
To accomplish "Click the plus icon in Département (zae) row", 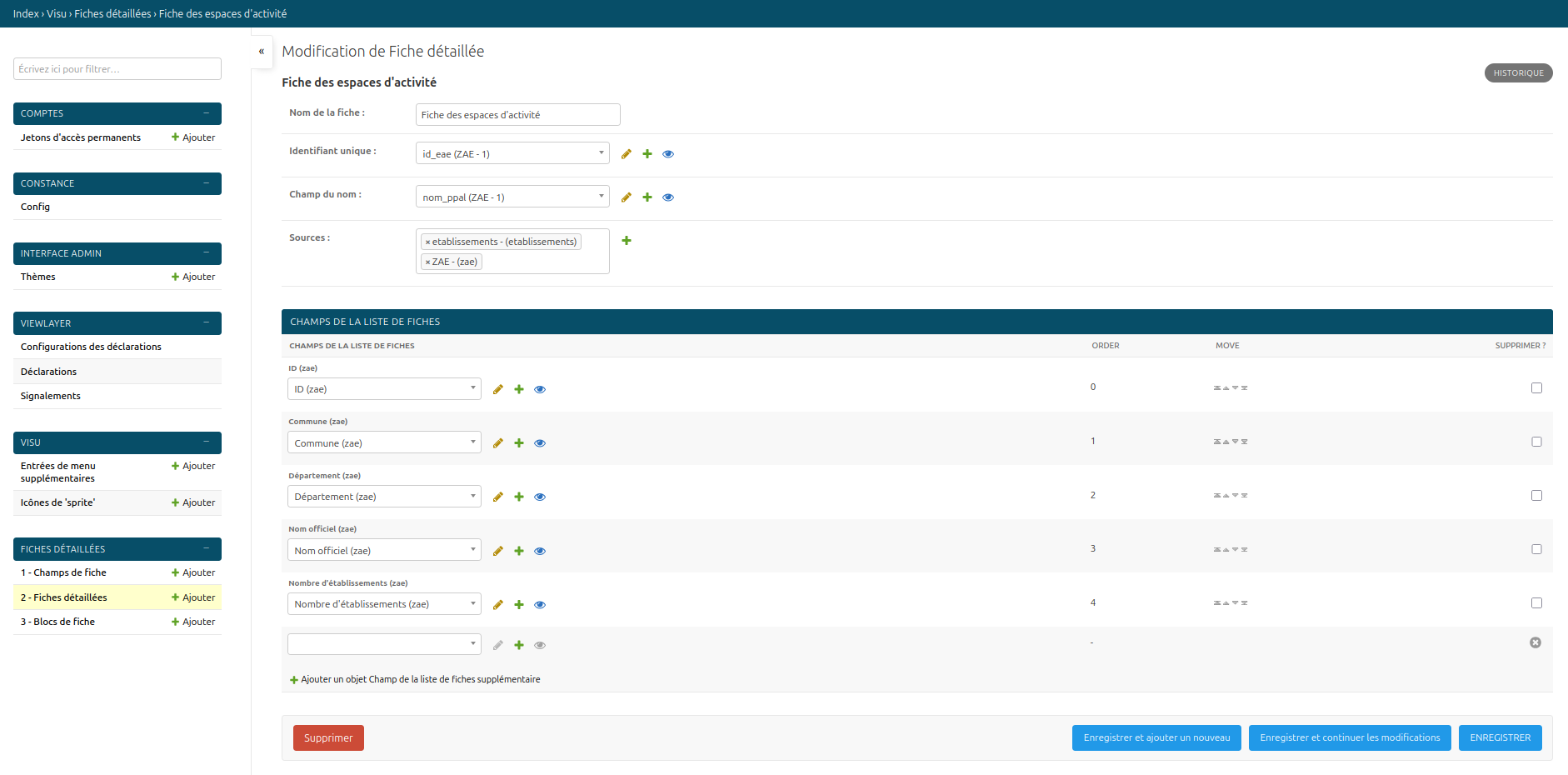I will click(x=519, y=497).
